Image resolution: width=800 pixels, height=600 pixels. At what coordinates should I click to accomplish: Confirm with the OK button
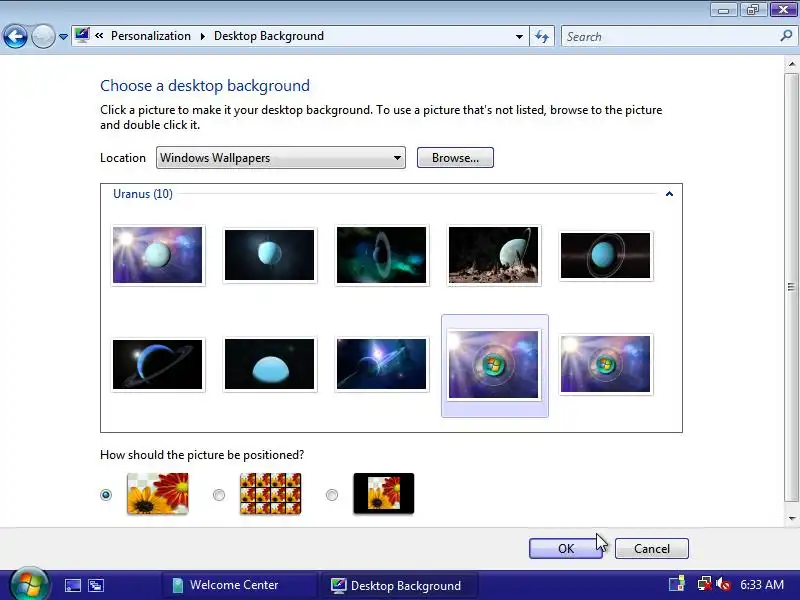[566, 548]
